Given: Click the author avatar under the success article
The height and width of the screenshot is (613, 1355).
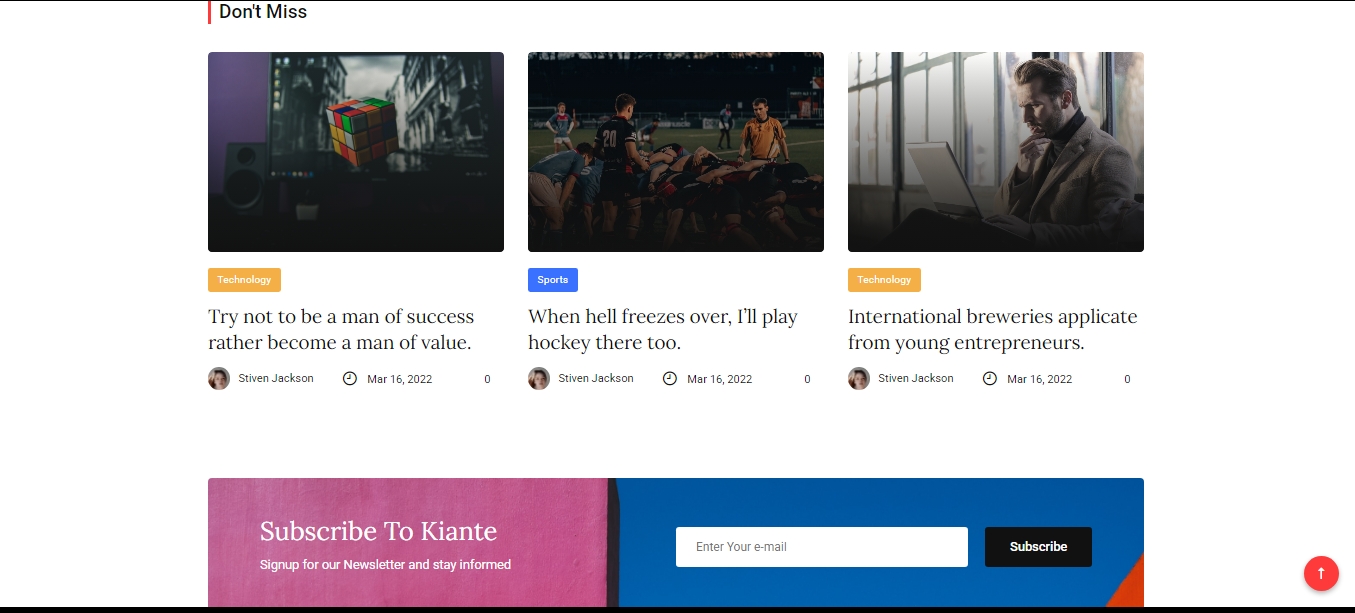Looking at the screenshot, I should click(x=219, y=379).
